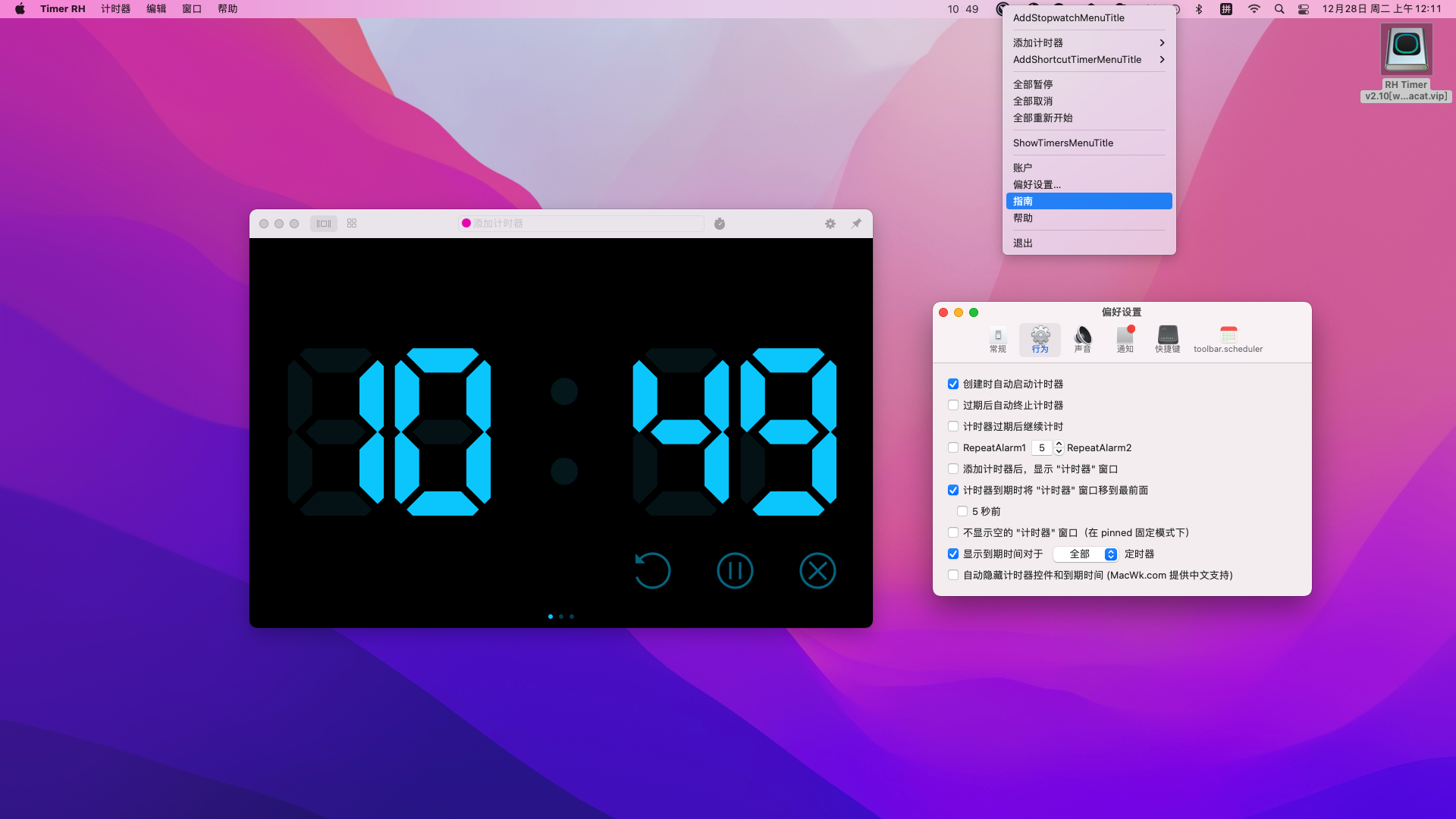Open the 常规 preferences tab

[x=998, y=340]
